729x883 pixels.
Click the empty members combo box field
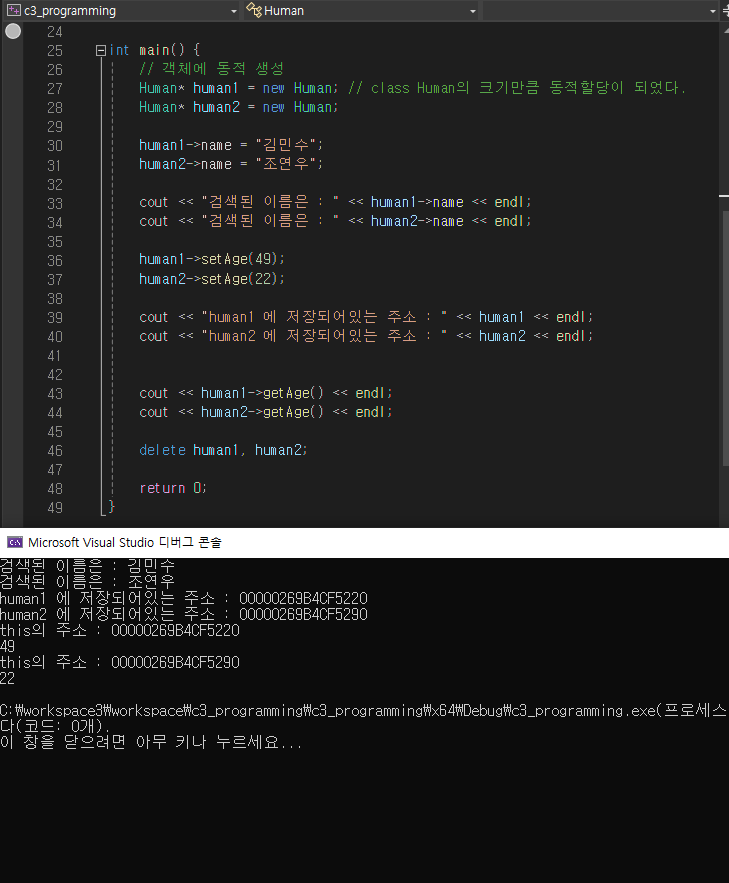pos(600,11)
